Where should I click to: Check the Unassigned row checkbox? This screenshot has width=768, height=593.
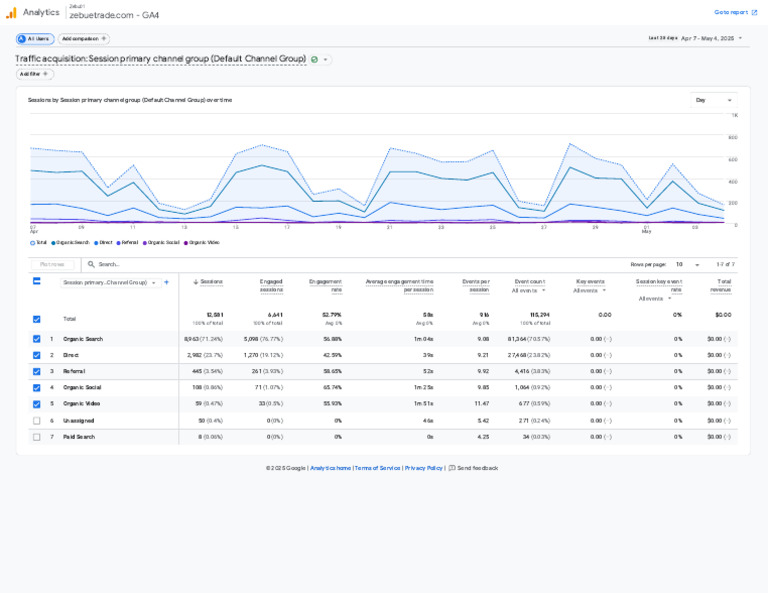click(37, 421)
